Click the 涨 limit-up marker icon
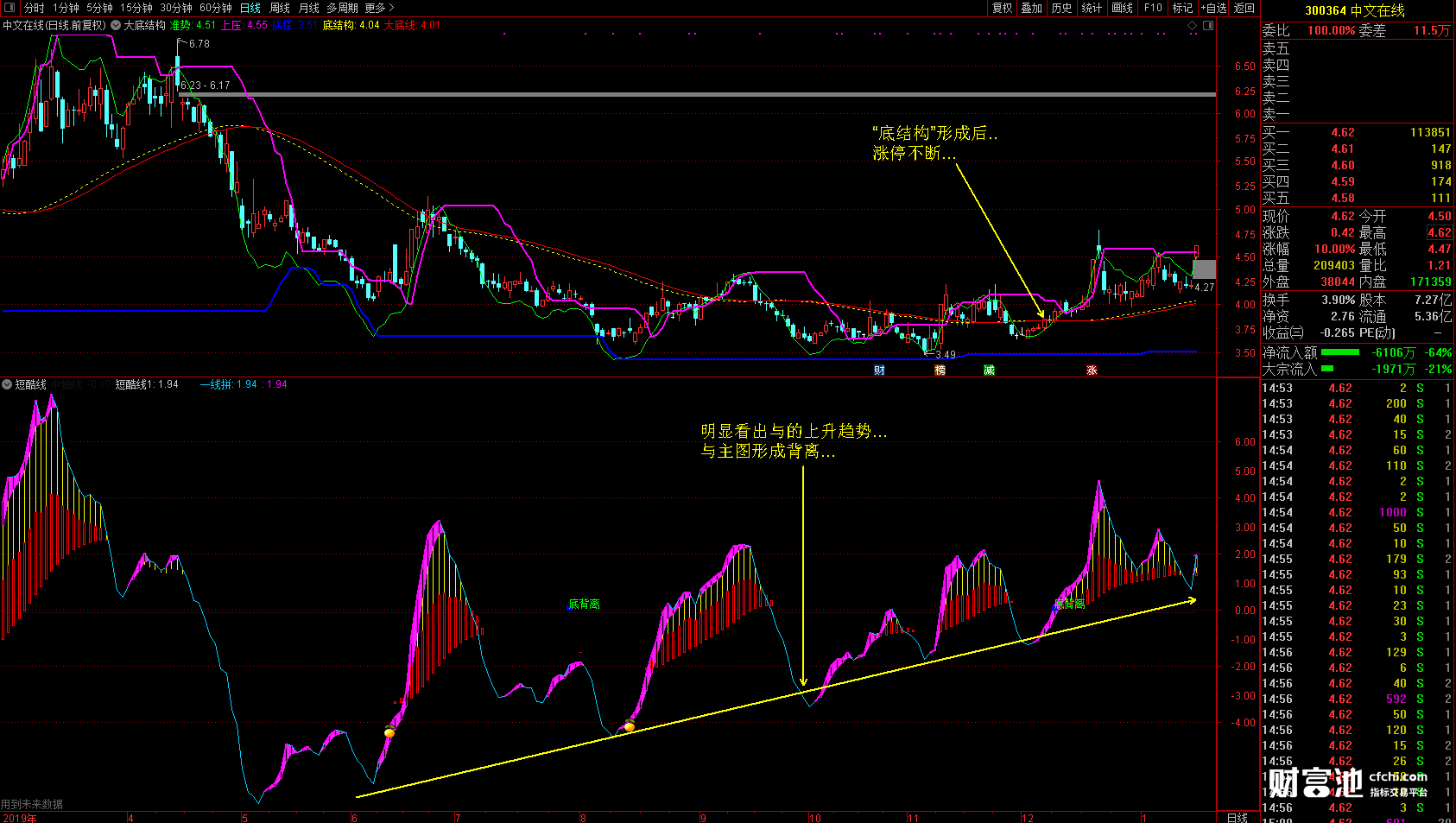1456x823 pixels. (x=1092, y=370)
